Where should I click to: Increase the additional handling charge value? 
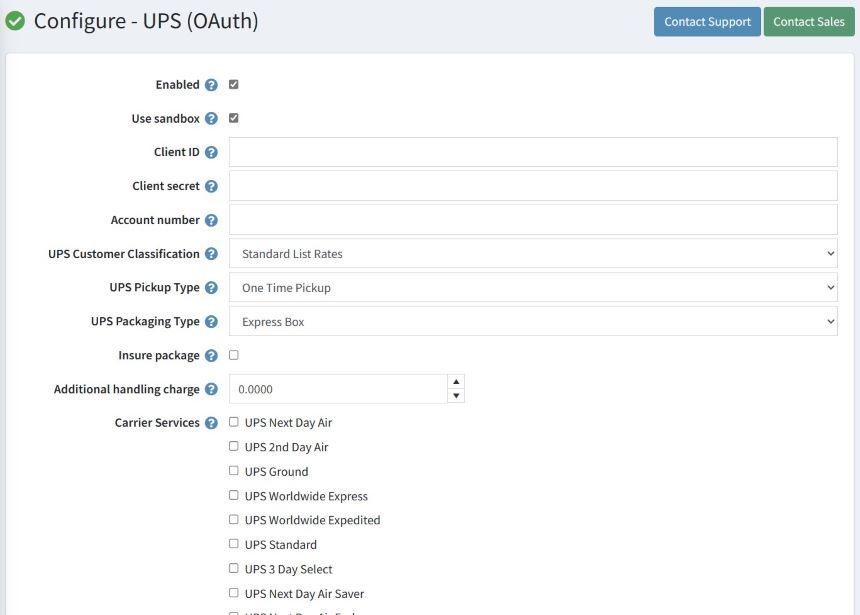click(456, 382)
